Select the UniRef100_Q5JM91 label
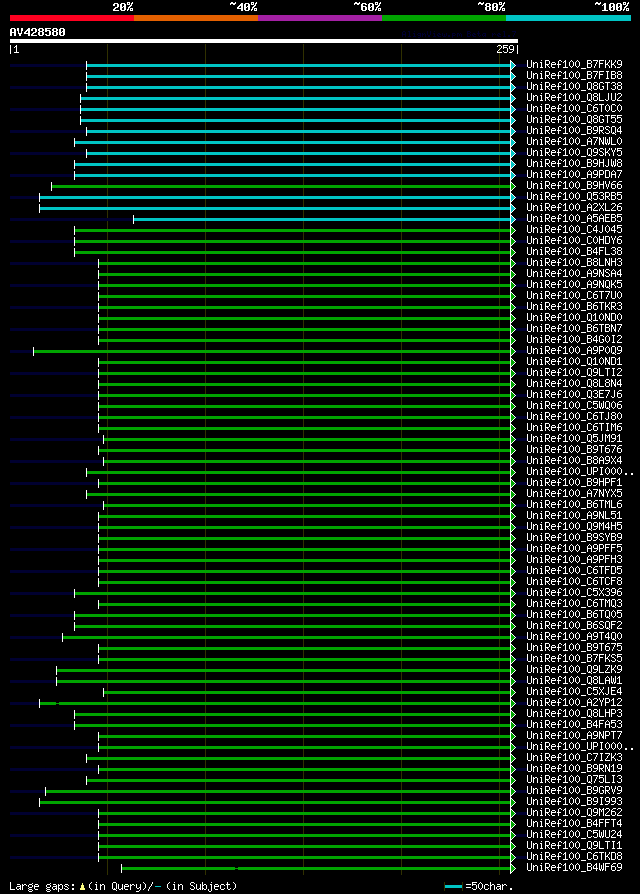The height and width of the screenshot is (894, 640). point(574,439)
